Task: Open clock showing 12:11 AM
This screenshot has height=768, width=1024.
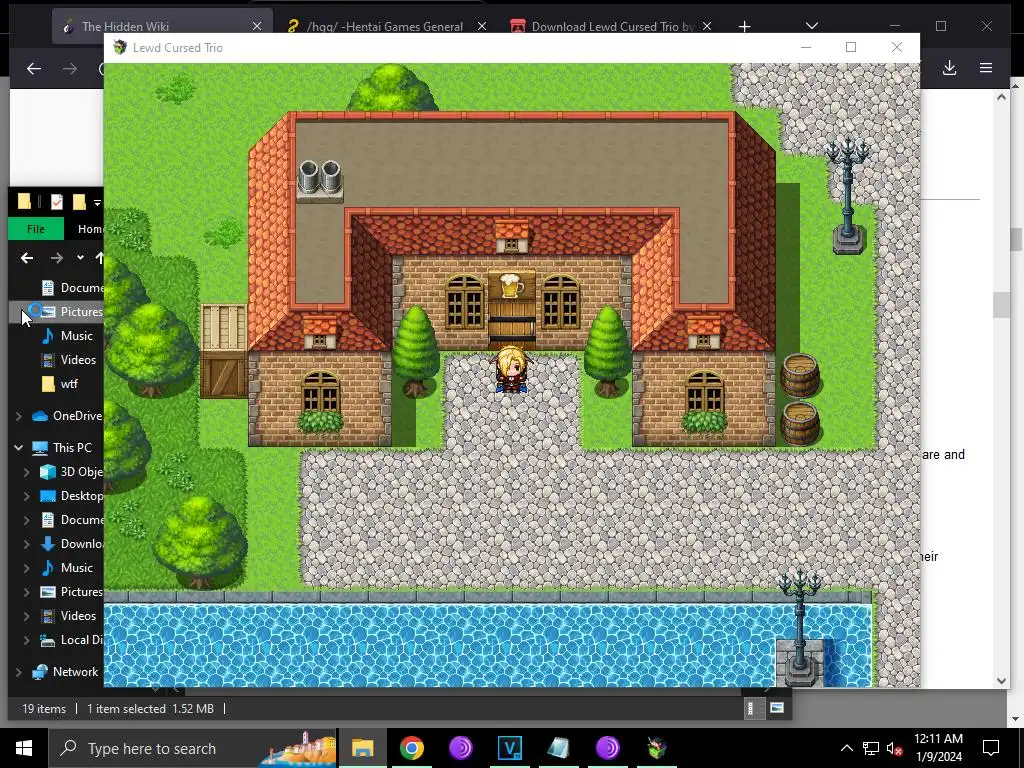Action: click(x=938, y=748)
